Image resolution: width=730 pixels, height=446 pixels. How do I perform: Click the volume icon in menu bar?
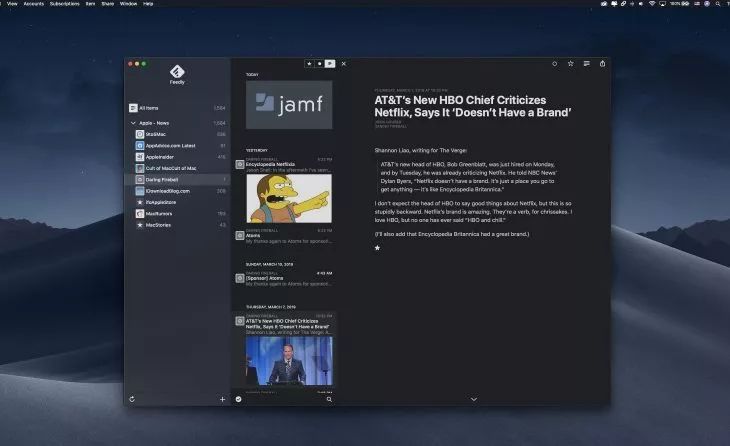[x=642, y=3]
